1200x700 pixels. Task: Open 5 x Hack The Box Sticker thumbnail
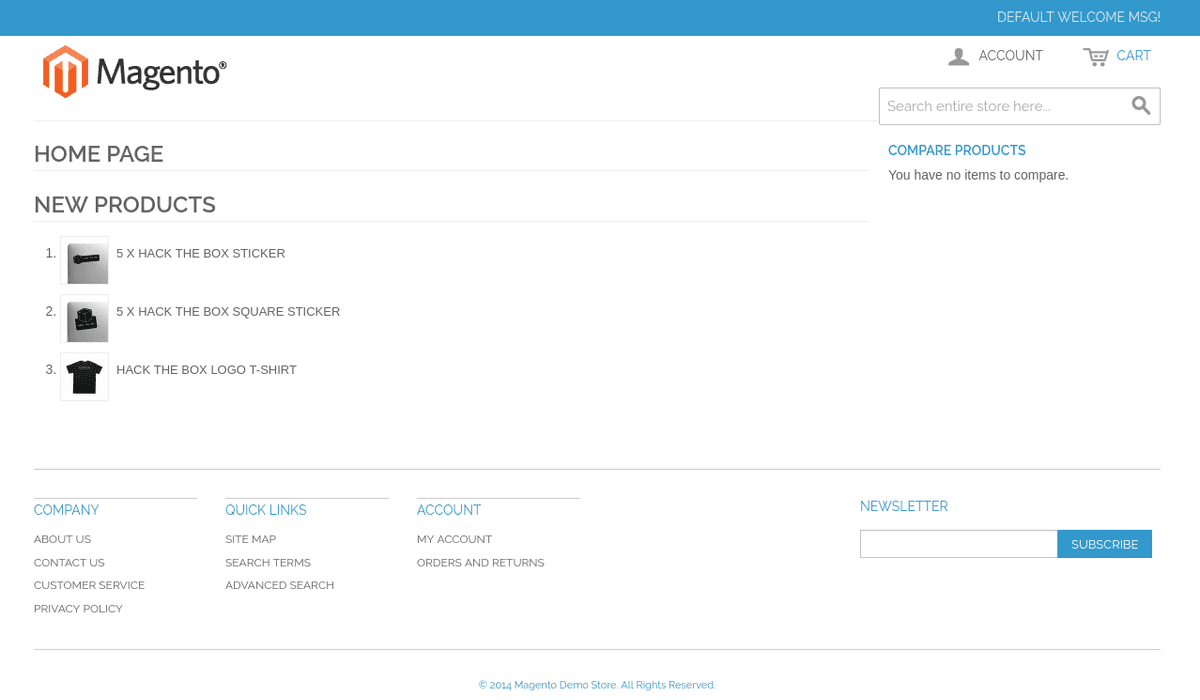[85, 261]
